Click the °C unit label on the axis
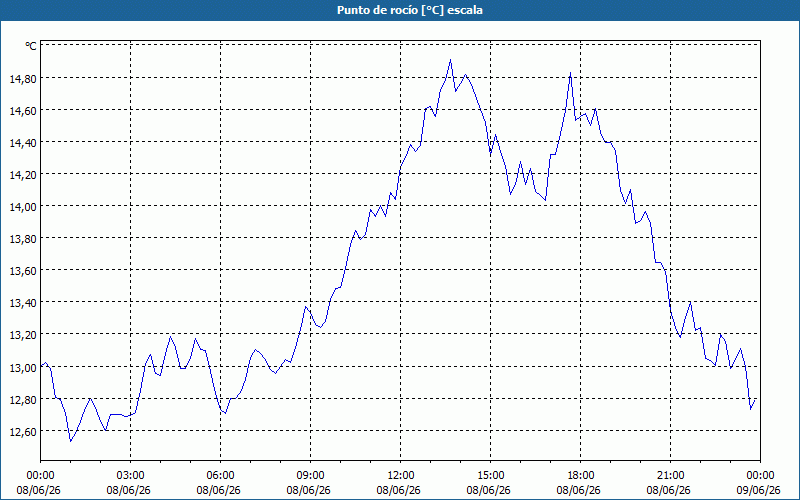The image size is (800, 500). click(x=31, y=46)
